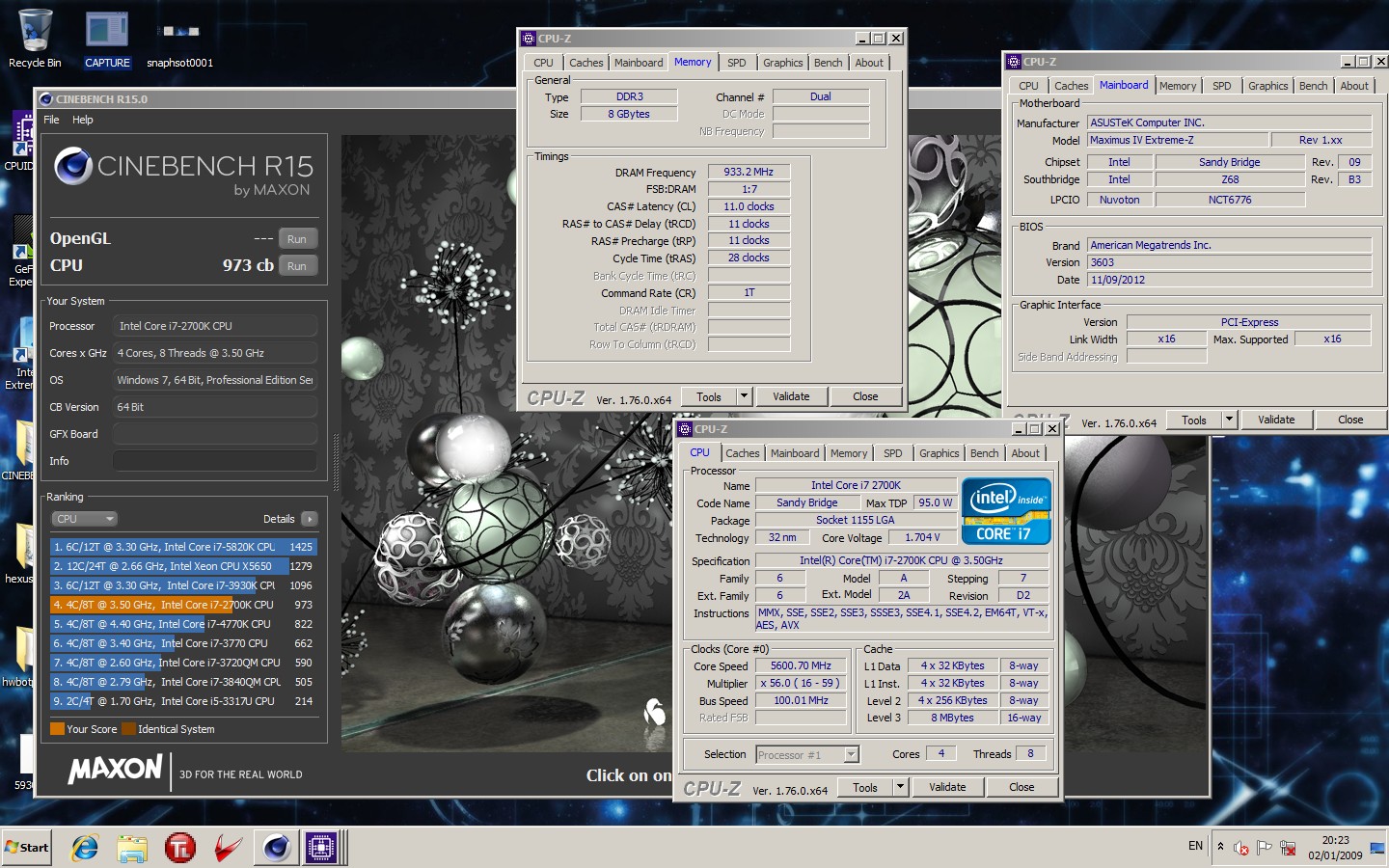1389x868 pixels.
Task: Open the About tab in Mainboard CPU-Z window
Action: pos(1354,86)
